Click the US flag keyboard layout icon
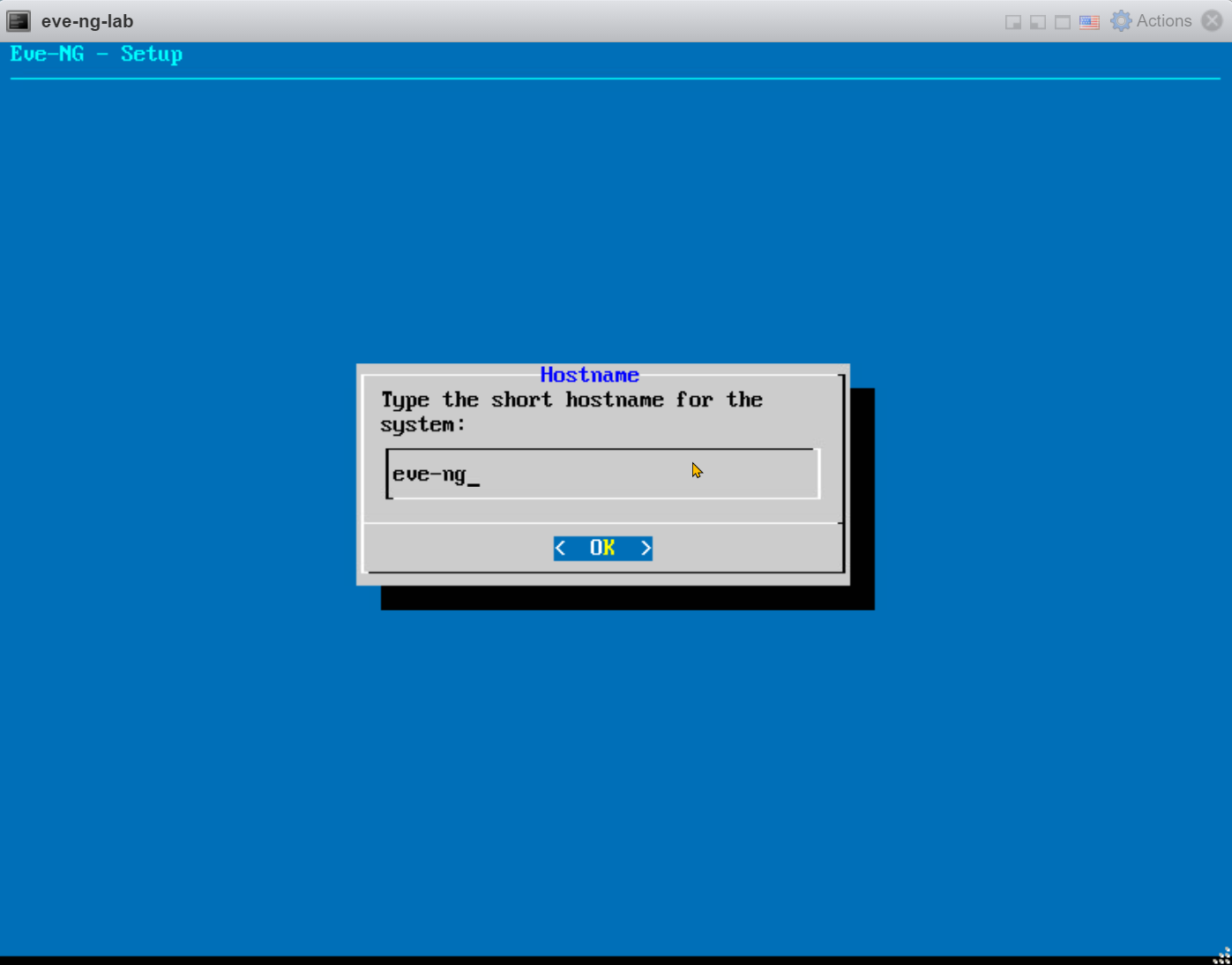Image resolution: width=1232 pixels, height=965 pixels. [1090, 22]
